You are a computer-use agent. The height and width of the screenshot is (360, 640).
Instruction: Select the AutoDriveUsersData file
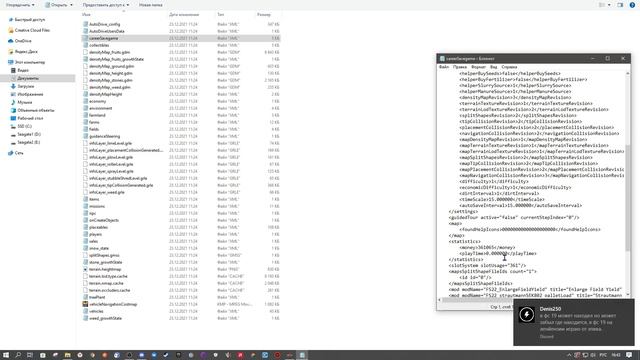[107, 31]
